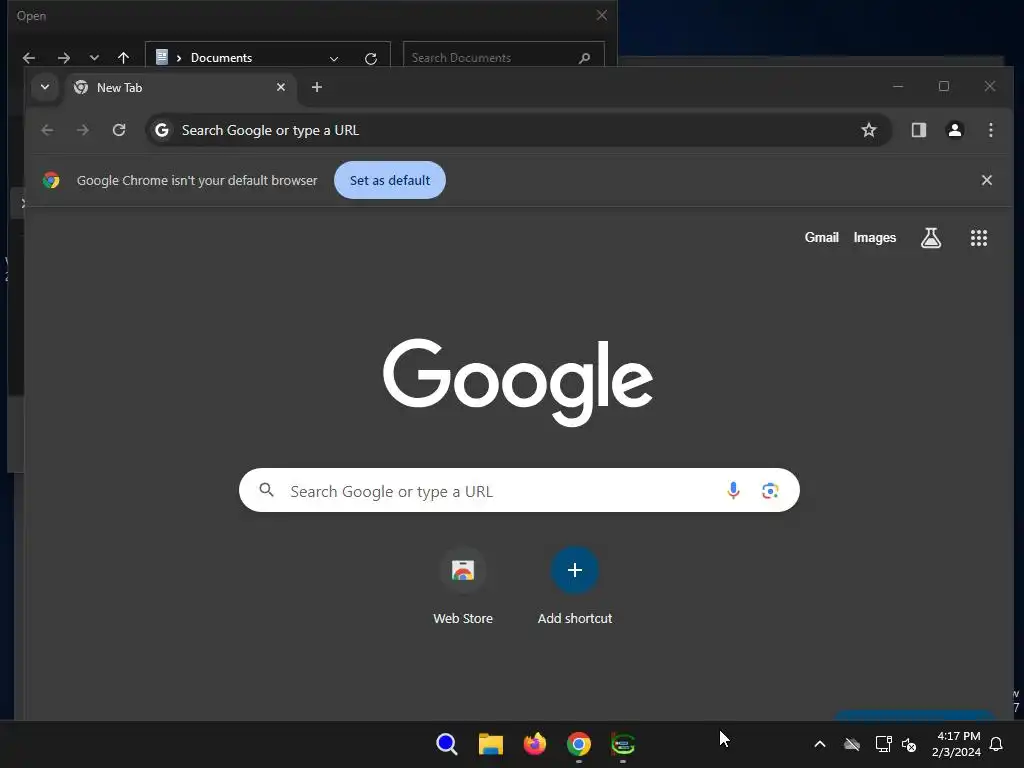Open the notifications bell

point(997,744)
